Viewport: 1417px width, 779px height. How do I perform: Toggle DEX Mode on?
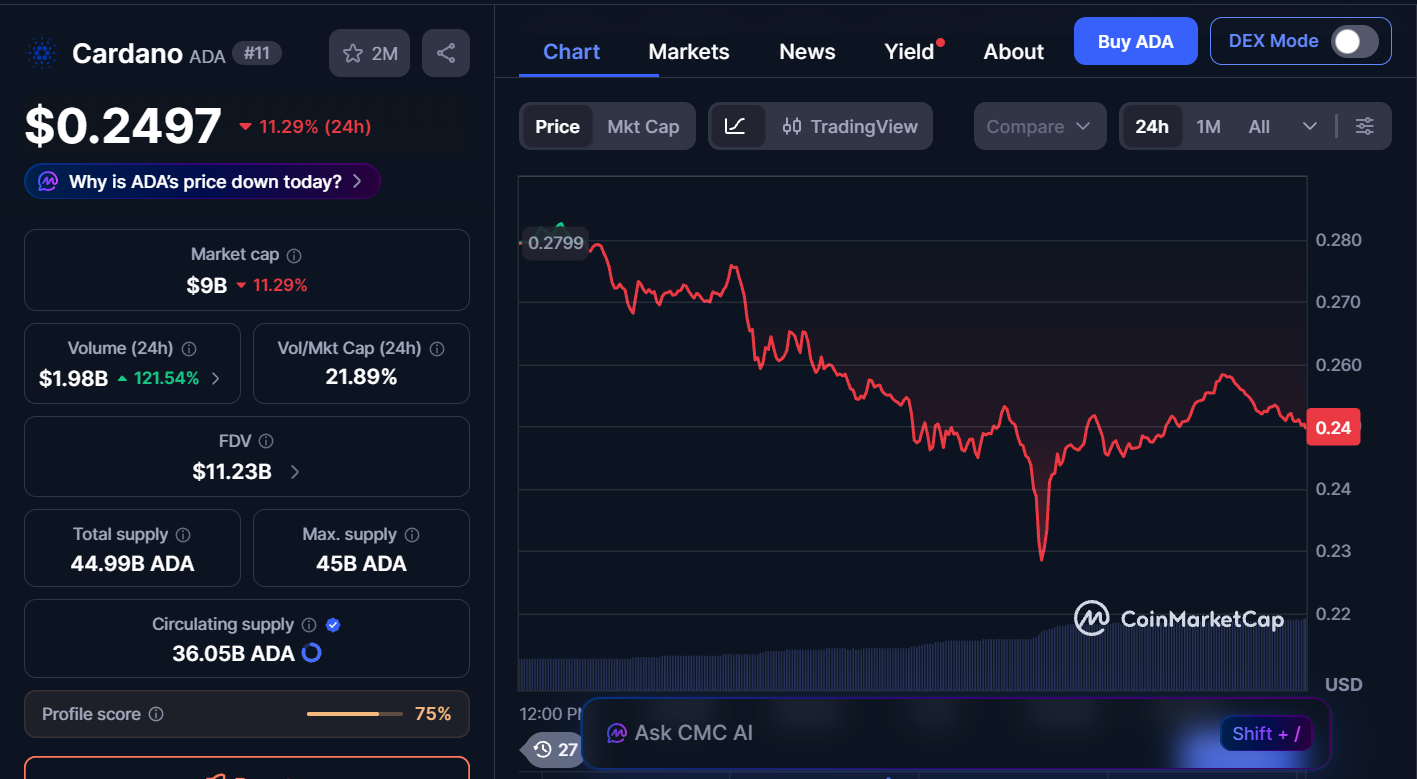click(1352, 42)
